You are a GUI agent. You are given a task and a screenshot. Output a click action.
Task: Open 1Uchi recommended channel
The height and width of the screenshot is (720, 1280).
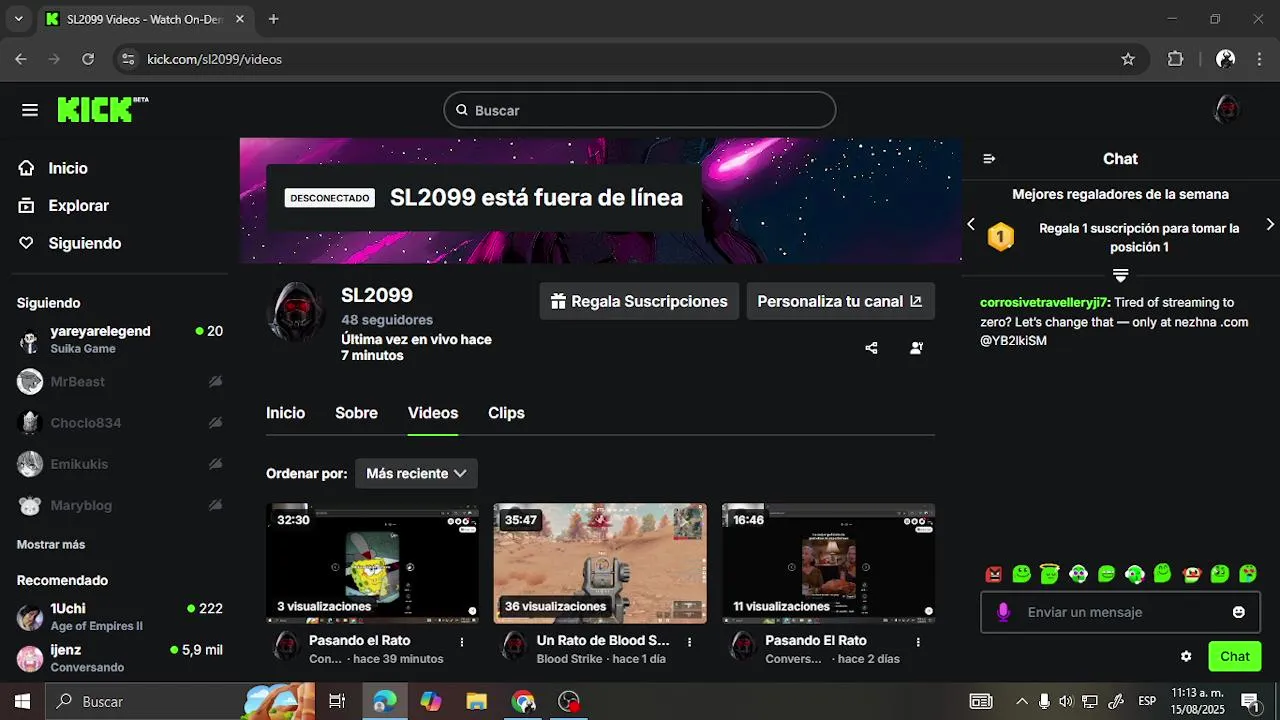tap(120, 617)
